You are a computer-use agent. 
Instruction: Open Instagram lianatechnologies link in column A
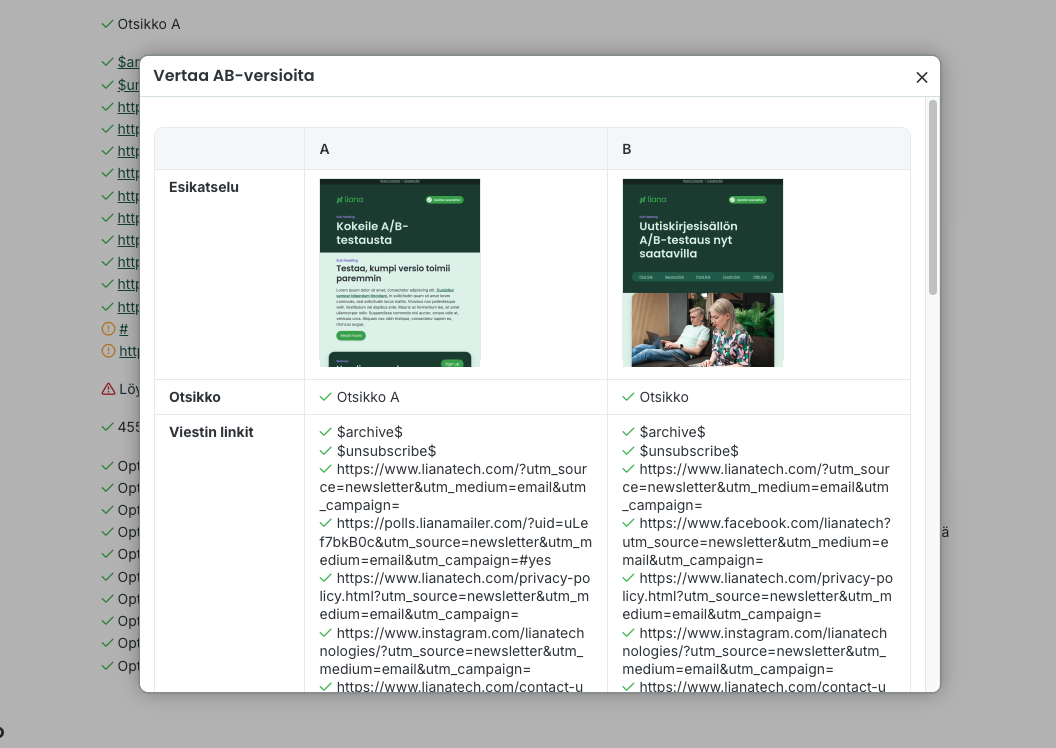461,651
